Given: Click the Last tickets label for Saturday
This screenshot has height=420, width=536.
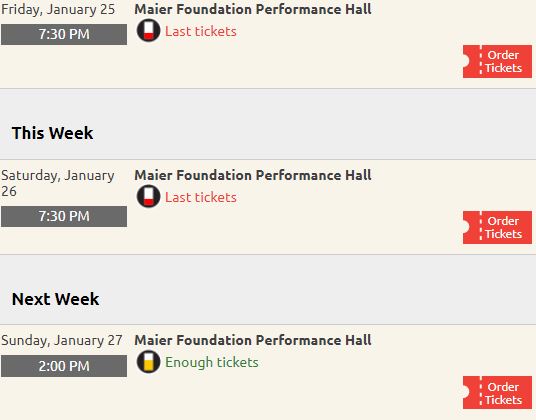Looking at the screenshot, I should (201, 197).
